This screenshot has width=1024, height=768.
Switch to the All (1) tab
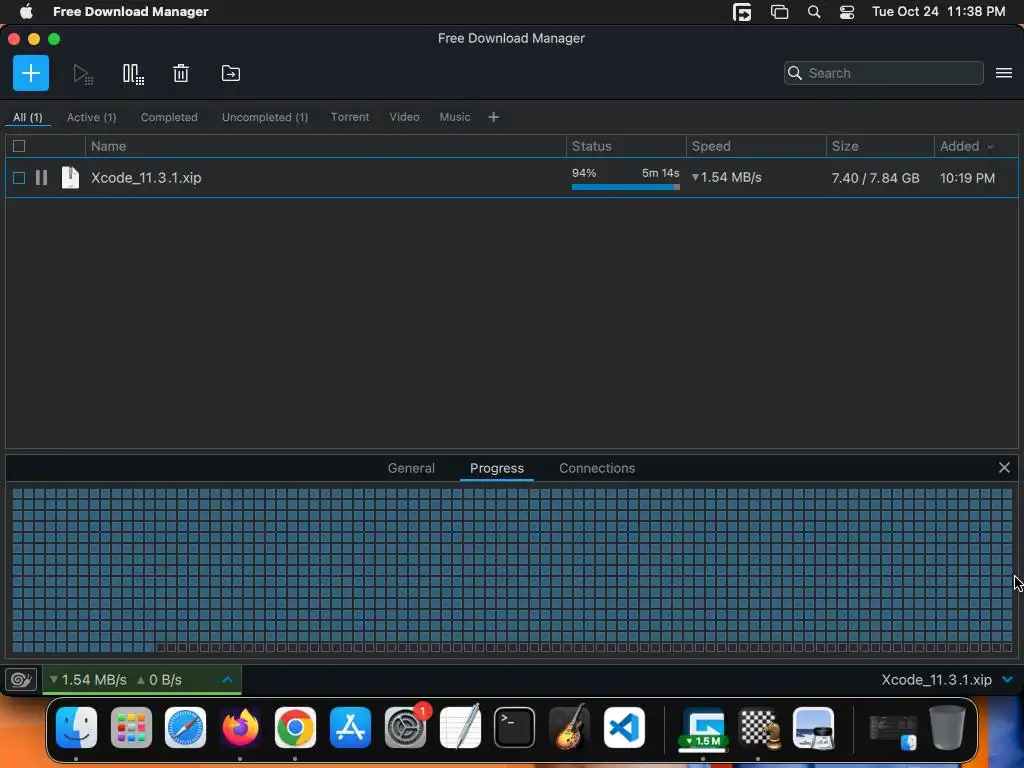point(27,118)
